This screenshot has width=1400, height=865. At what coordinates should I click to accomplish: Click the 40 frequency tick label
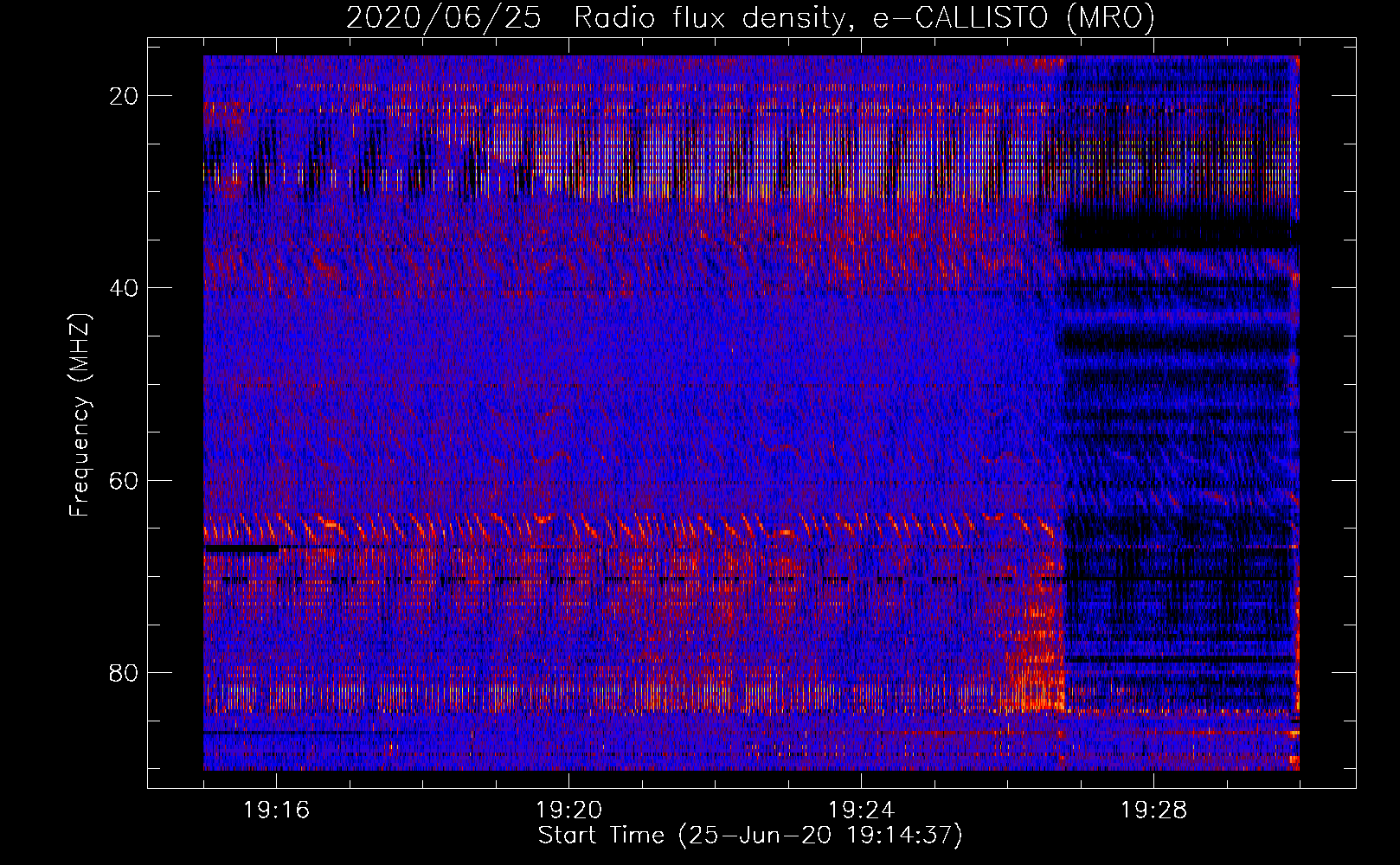[x=125, y=288]
